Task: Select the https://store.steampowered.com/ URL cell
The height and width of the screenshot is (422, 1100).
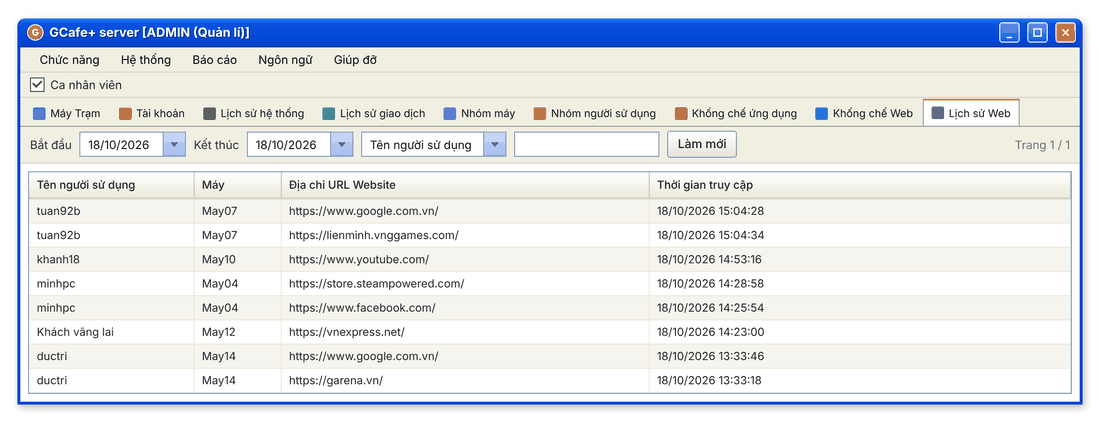Action: pyautogui.click(x=465, y=283)
